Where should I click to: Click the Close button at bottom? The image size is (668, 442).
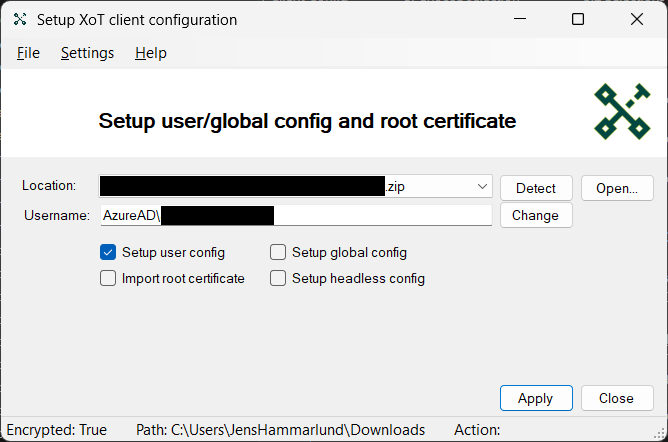coord(617,398)
